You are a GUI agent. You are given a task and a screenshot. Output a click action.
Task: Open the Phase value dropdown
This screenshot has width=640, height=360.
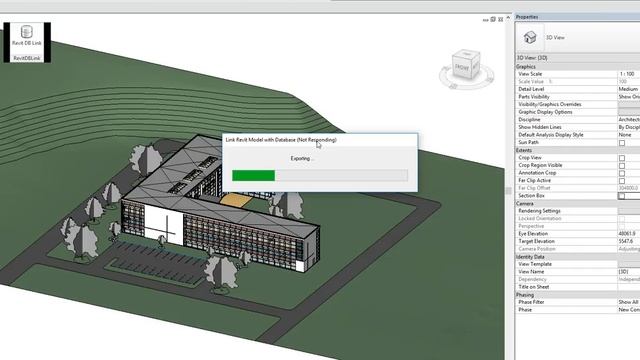point(629,310)
